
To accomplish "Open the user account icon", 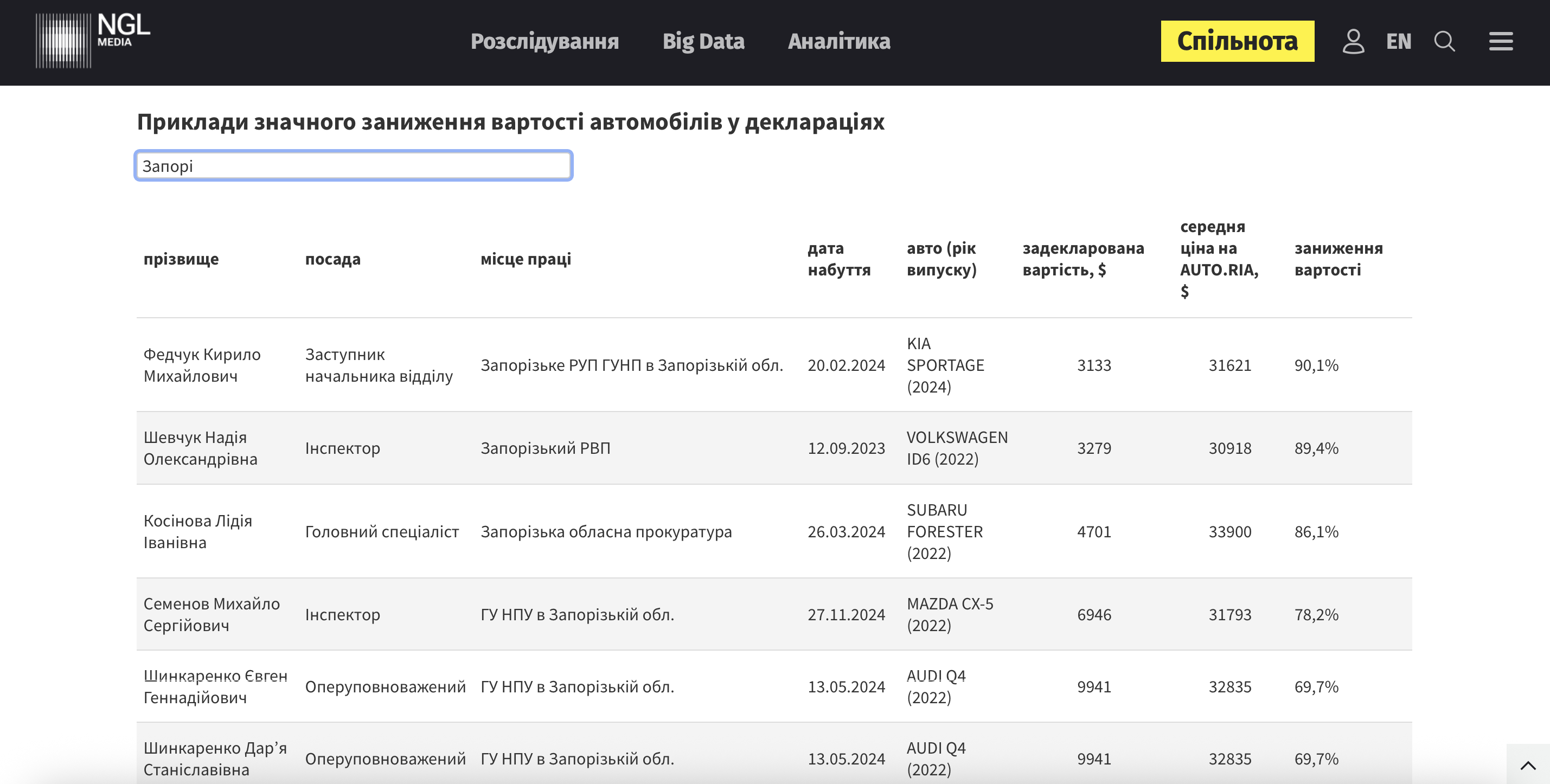I will pyautogui.click(x=1353, y=42).
